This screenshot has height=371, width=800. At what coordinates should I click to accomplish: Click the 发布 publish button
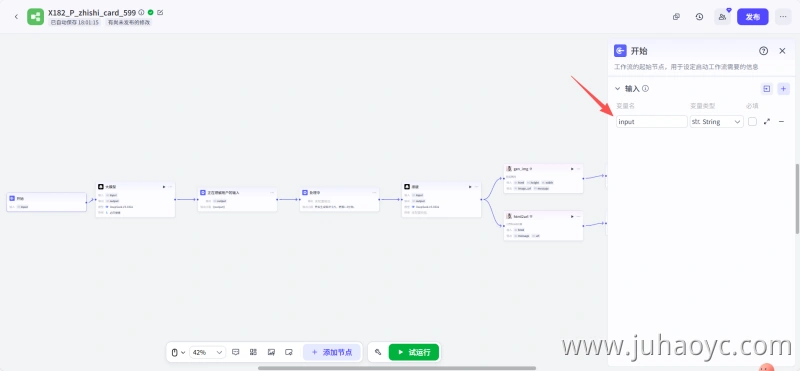[753, 17]
